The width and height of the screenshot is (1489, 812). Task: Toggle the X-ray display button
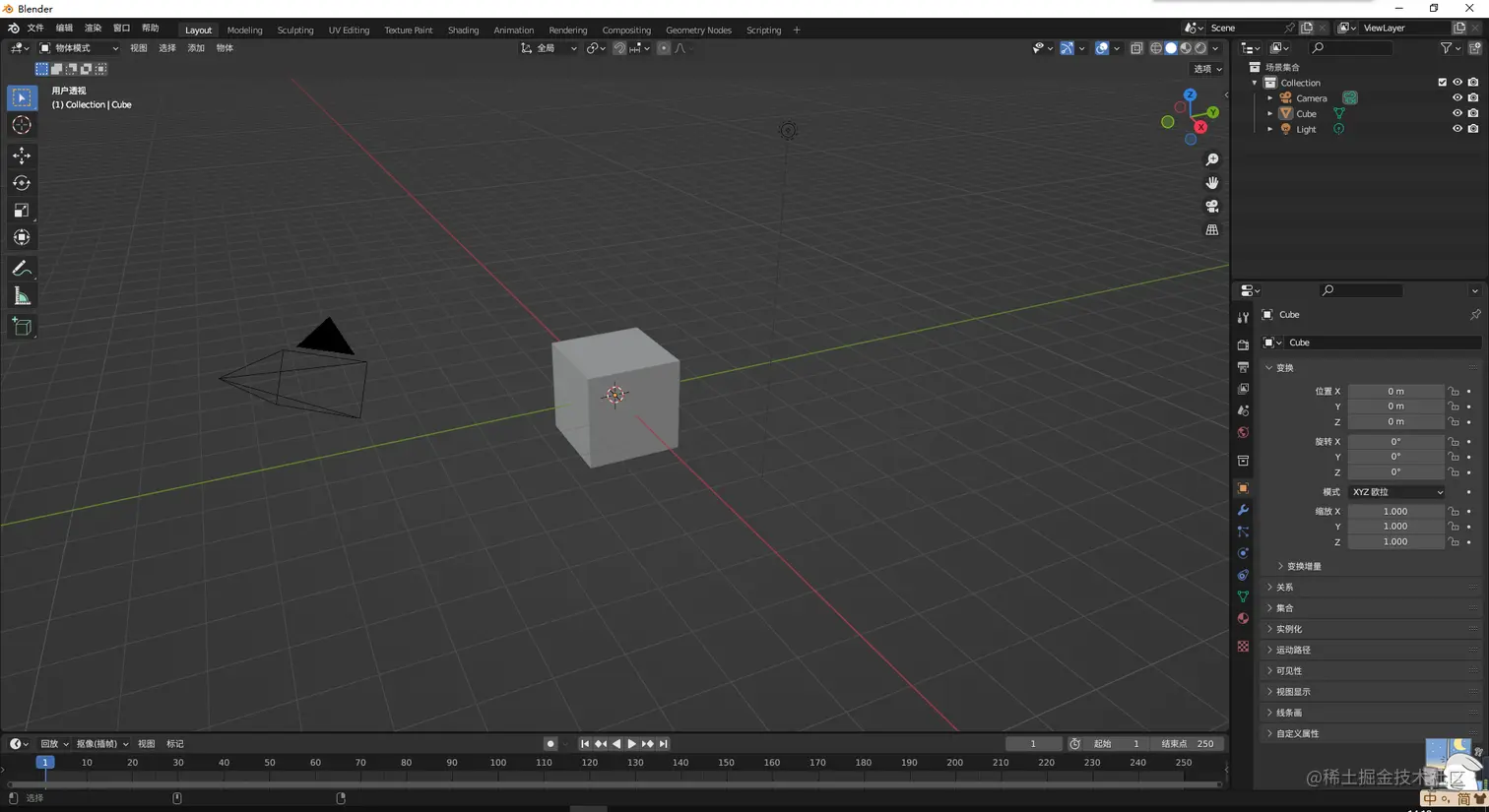click(x=1136, y=48)
